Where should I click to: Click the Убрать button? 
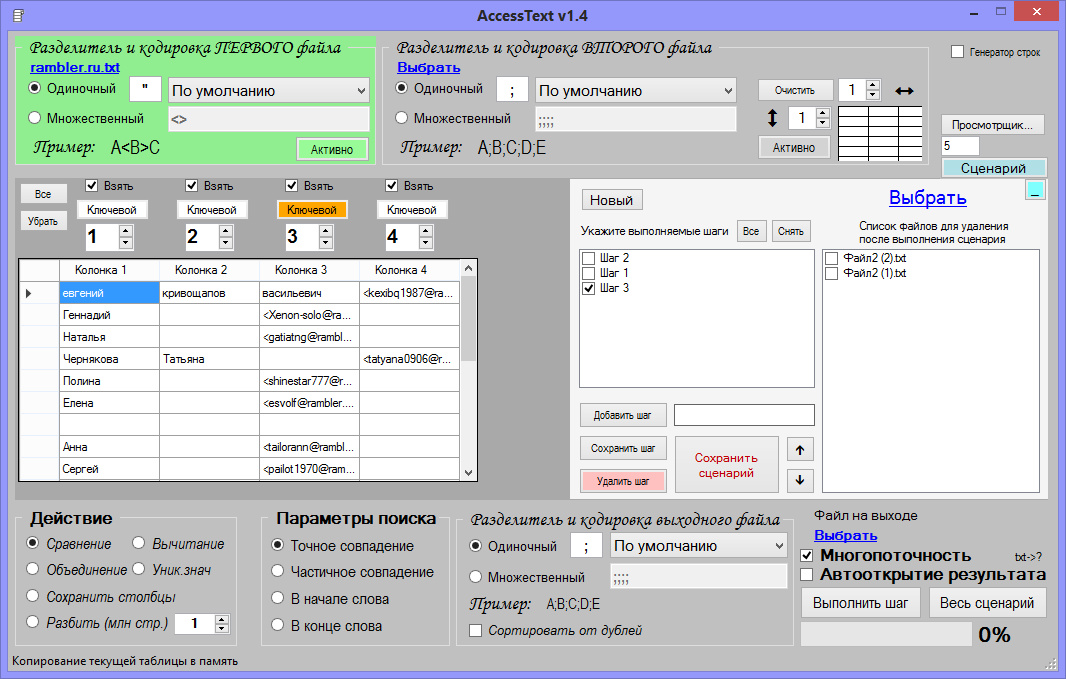click(43, 221)
